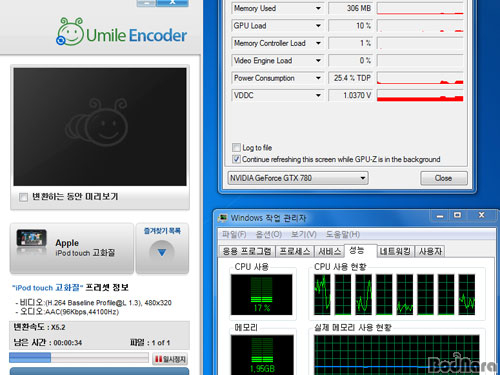Screen dimensions: 500x375
Task: Uncheck Continue refreshing in background option
Action: 236,159
